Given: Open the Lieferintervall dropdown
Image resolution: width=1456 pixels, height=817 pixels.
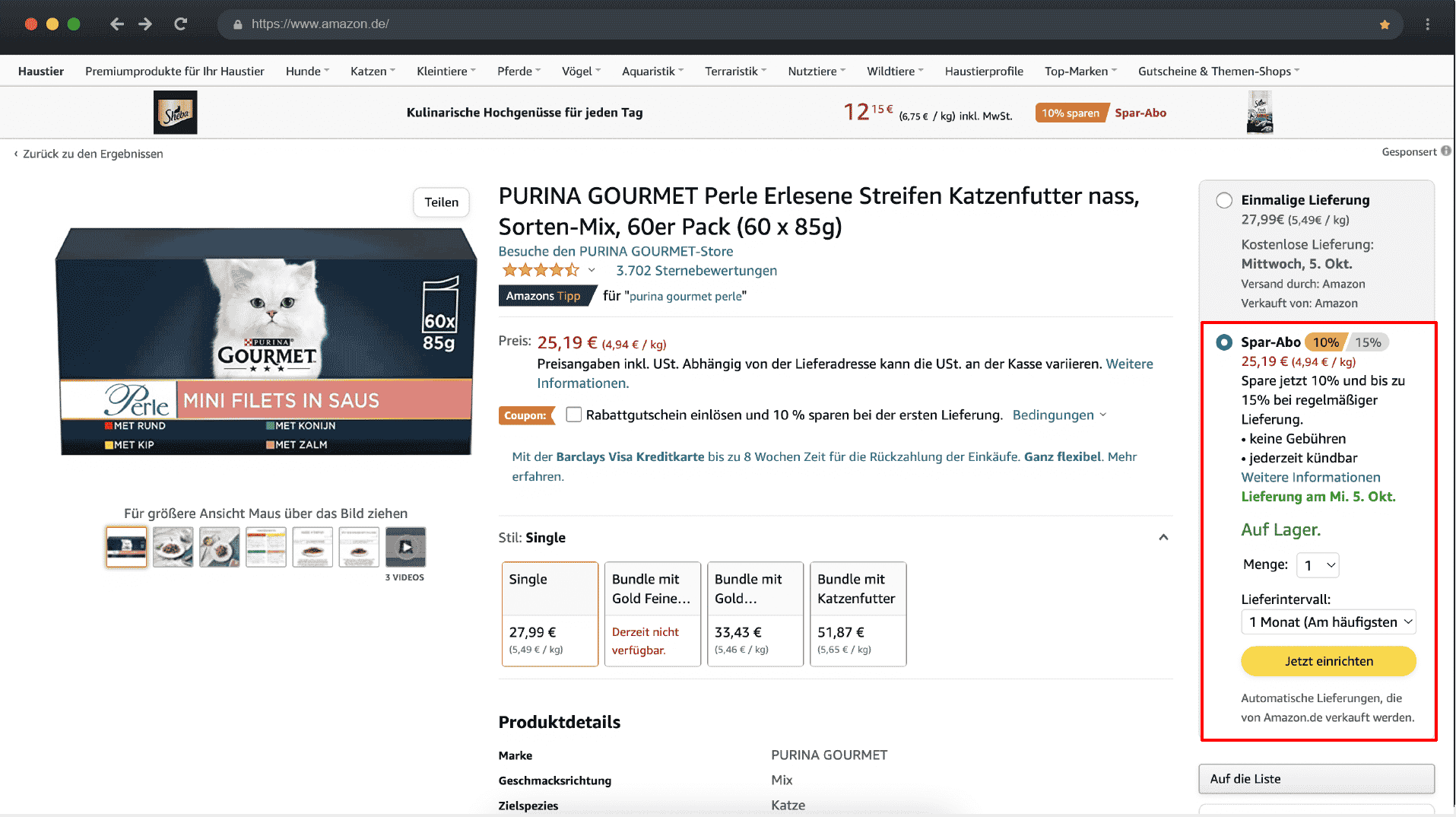Looking at the screenshot, I should point(1328,622).
